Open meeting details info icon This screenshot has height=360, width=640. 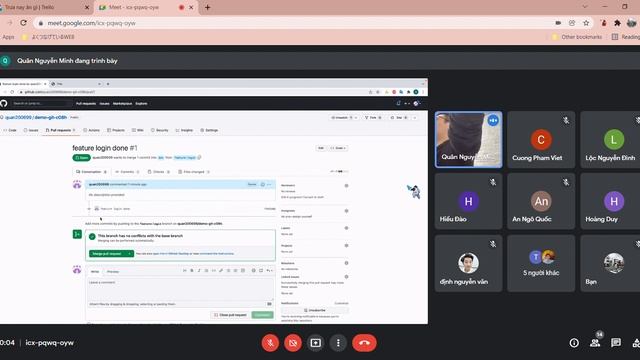point(574,343)
